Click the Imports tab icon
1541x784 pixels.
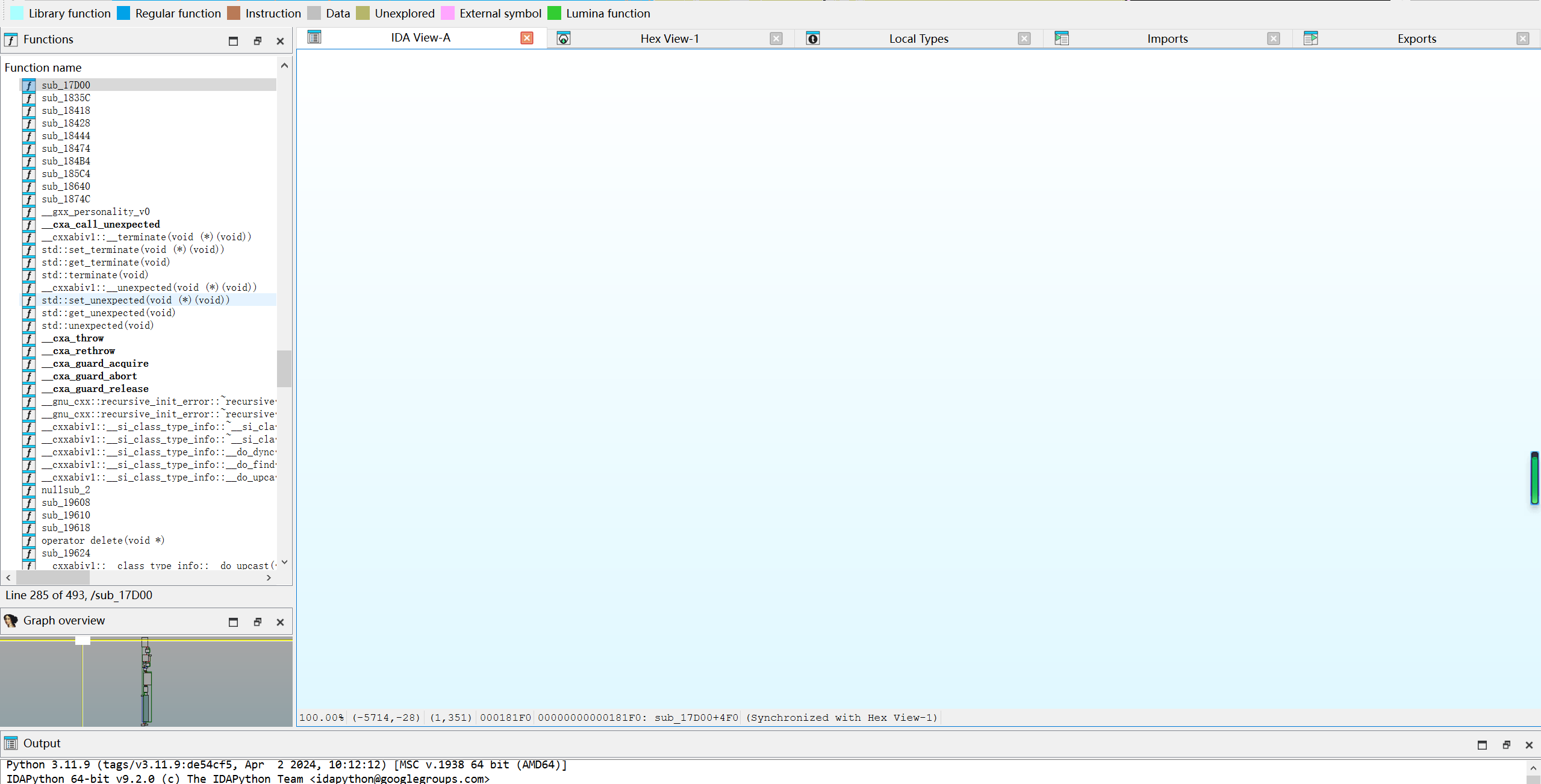click(1062, 39)
